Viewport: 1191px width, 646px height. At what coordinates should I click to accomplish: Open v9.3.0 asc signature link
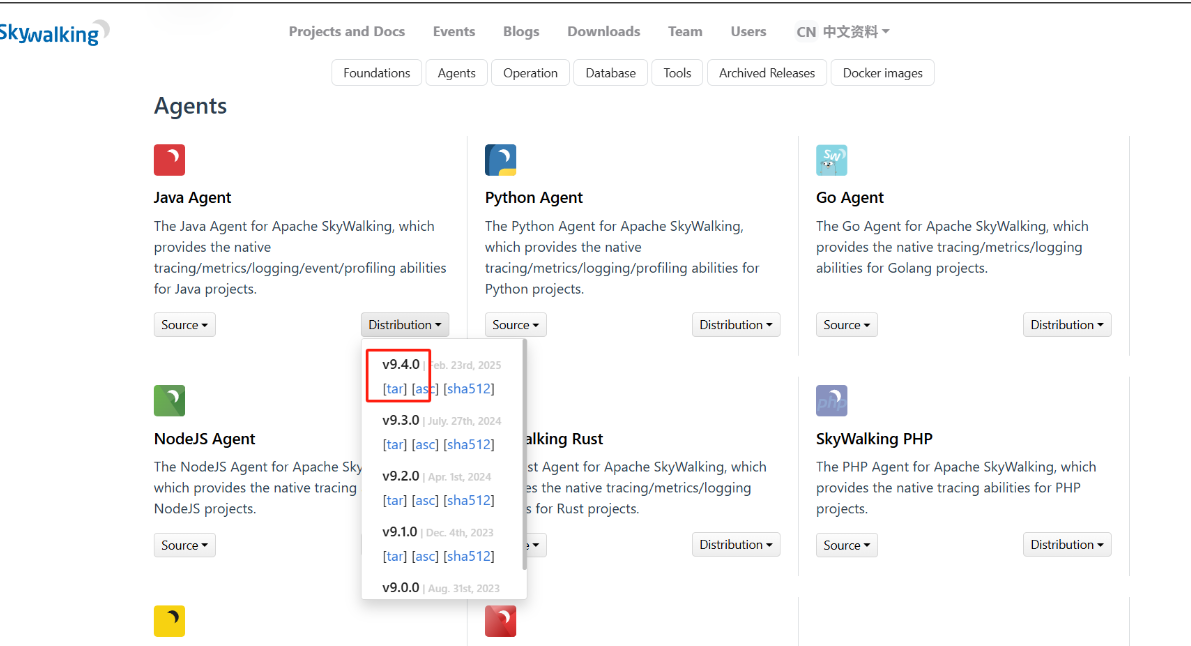click(425, 445)
